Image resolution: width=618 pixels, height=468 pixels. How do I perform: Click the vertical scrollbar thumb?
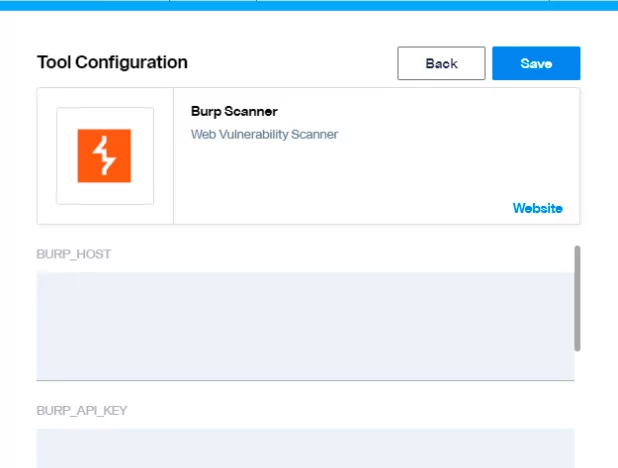(577, 298)
